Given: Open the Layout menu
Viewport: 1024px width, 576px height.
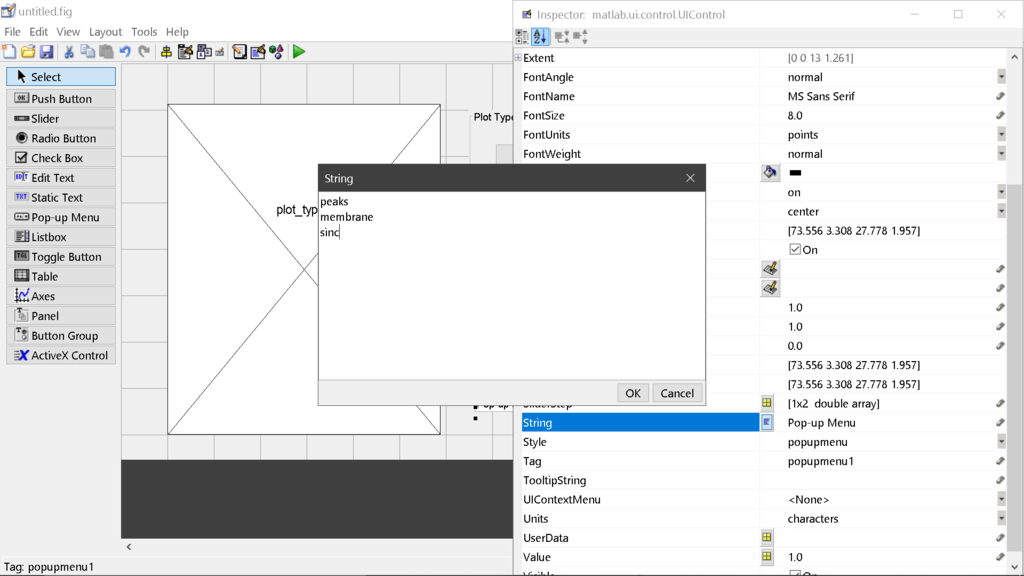Looking at the screenshot, I should point(105,31).
